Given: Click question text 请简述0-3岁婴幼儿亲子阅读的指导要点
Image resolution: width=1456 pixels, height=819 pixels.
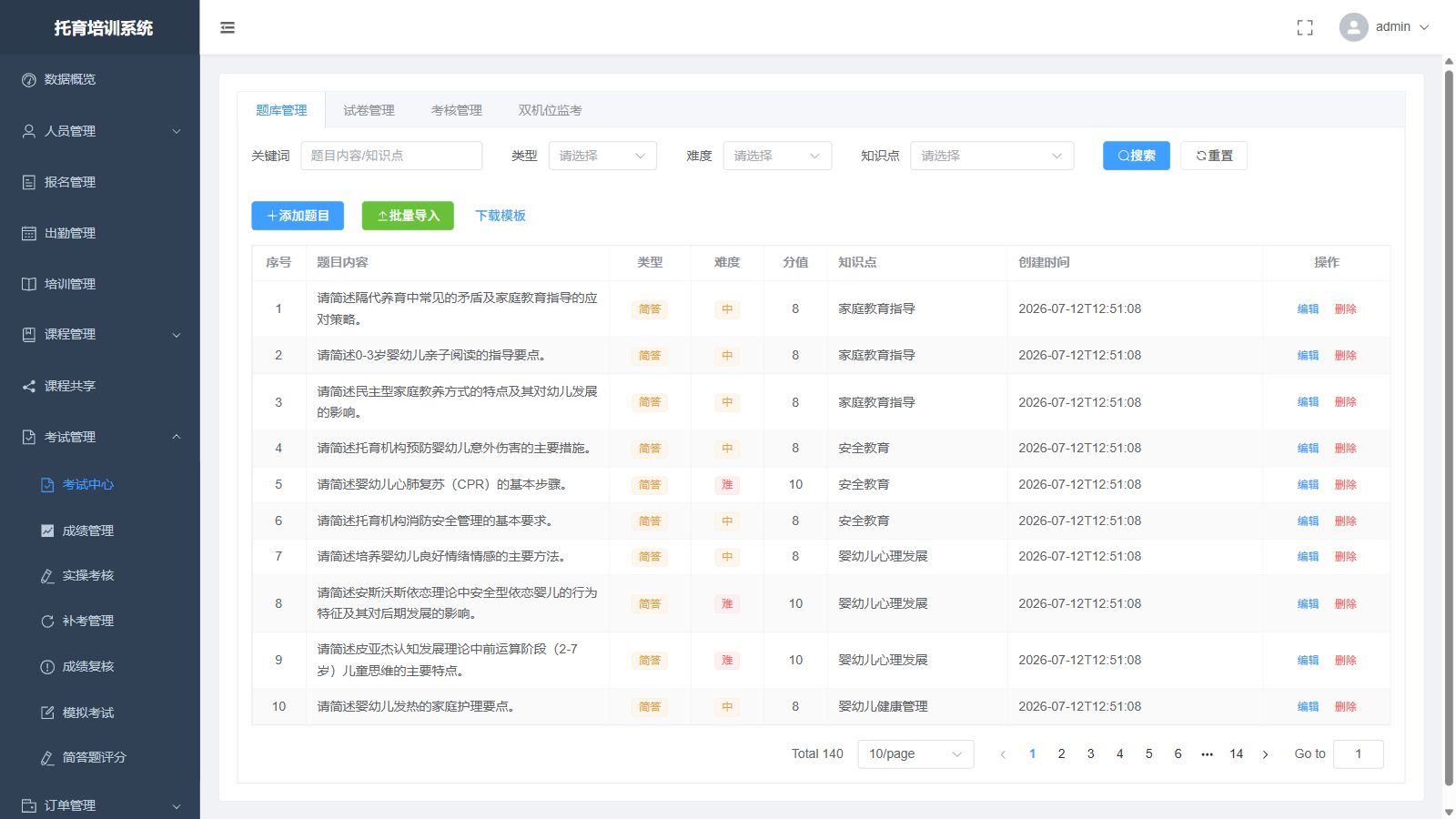Looking at the screenshot, I should pyautogui.click(x=431, y=356).
